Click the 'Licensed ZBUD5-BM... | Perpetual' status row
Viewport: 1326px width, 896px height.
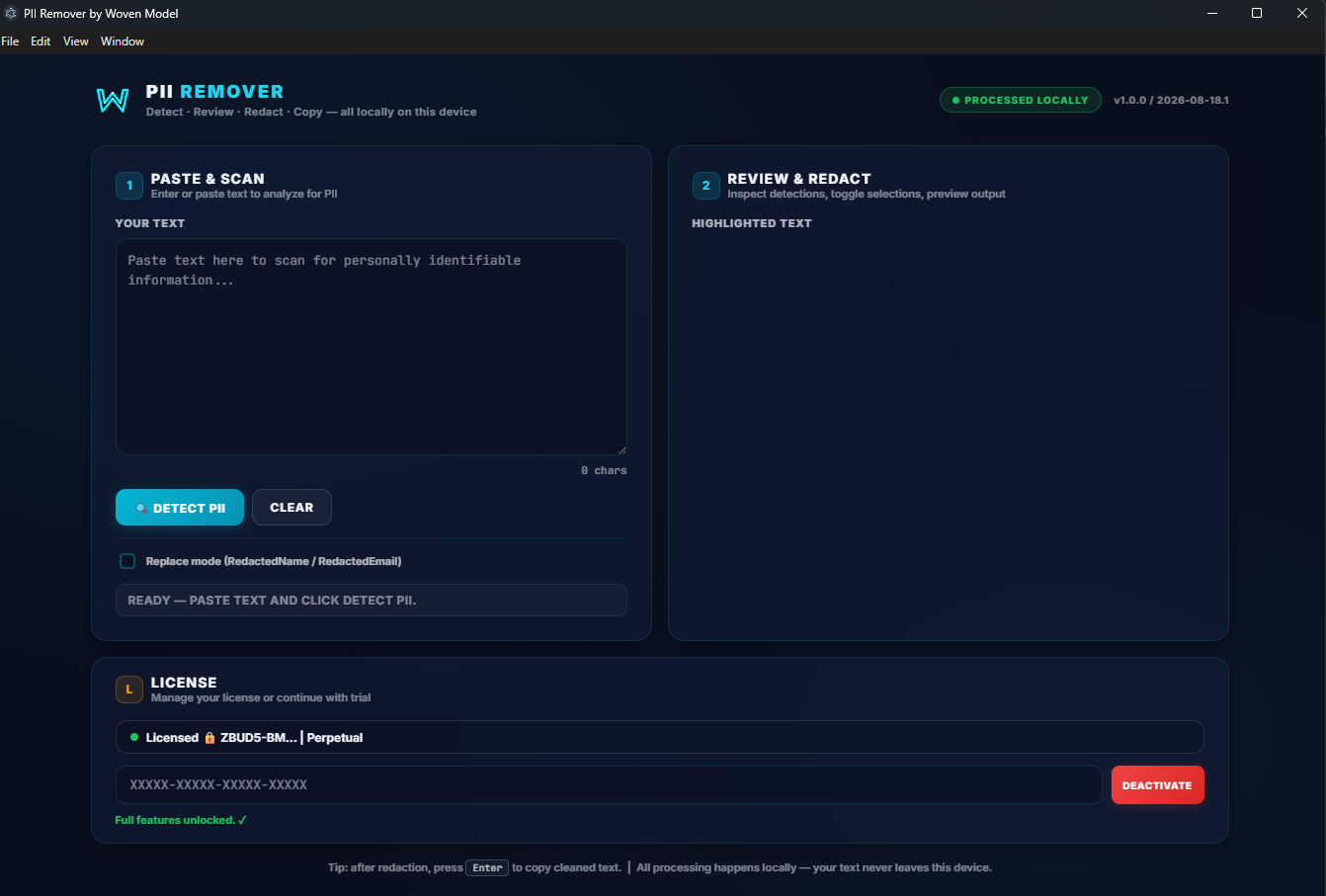(x=660, y=737)
